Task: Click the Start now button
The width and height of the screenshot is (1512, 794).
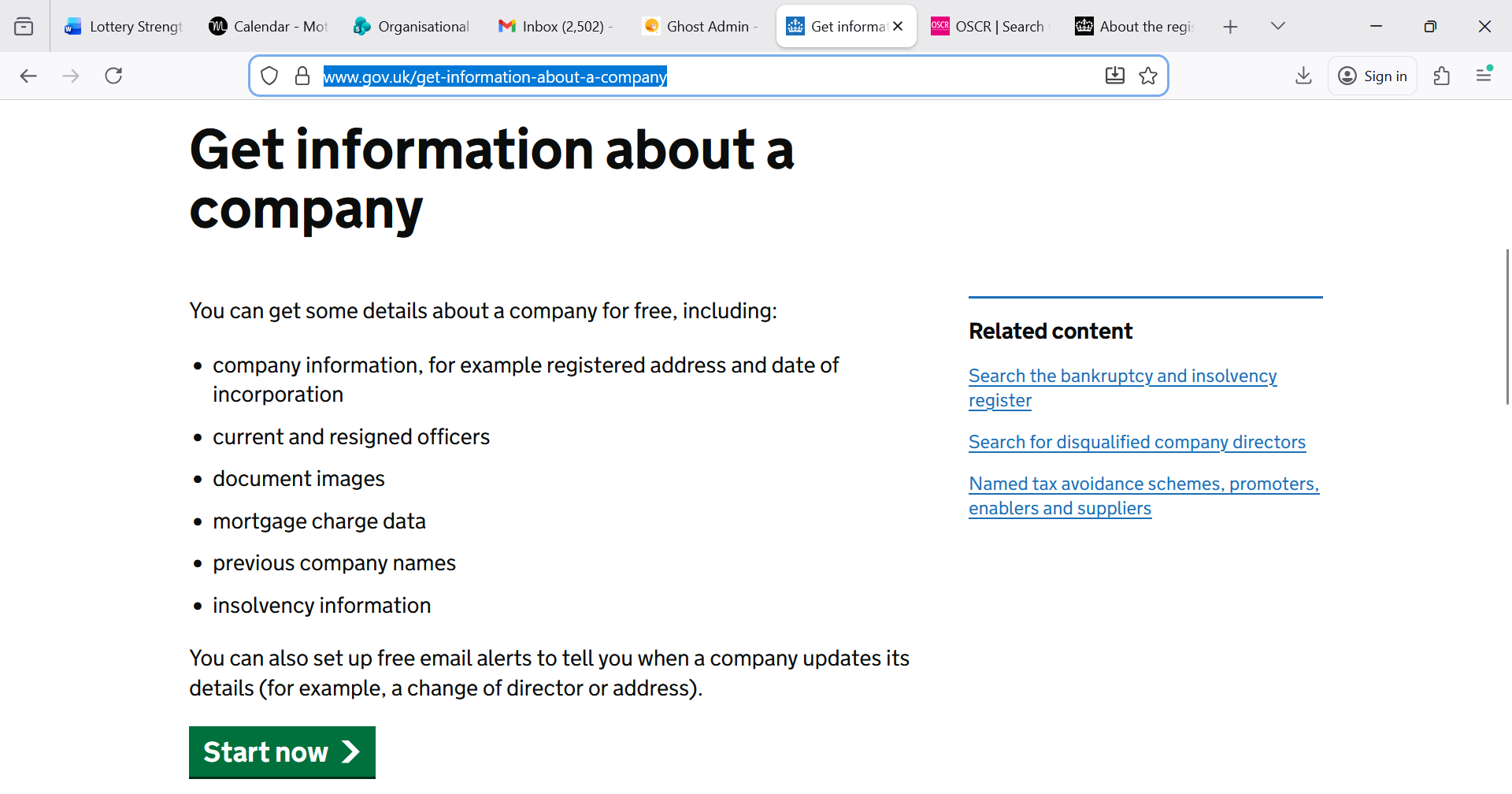Action: coord(282,752)
